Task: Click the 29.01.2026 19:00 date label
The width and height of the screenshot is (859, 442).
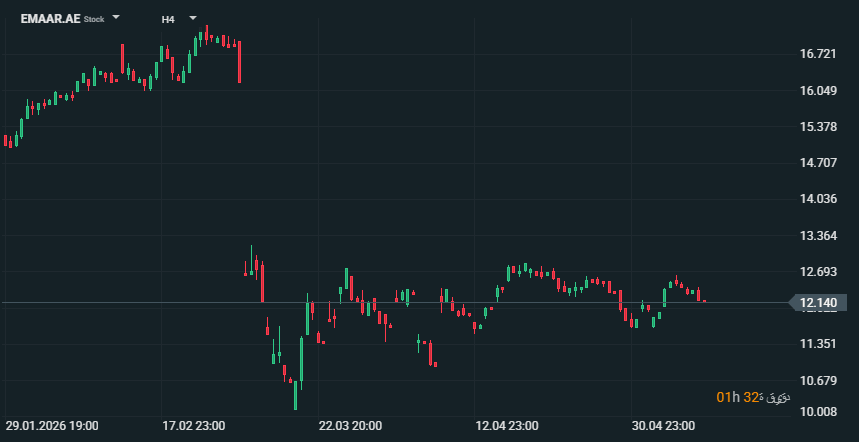Action: click(52, 426)
